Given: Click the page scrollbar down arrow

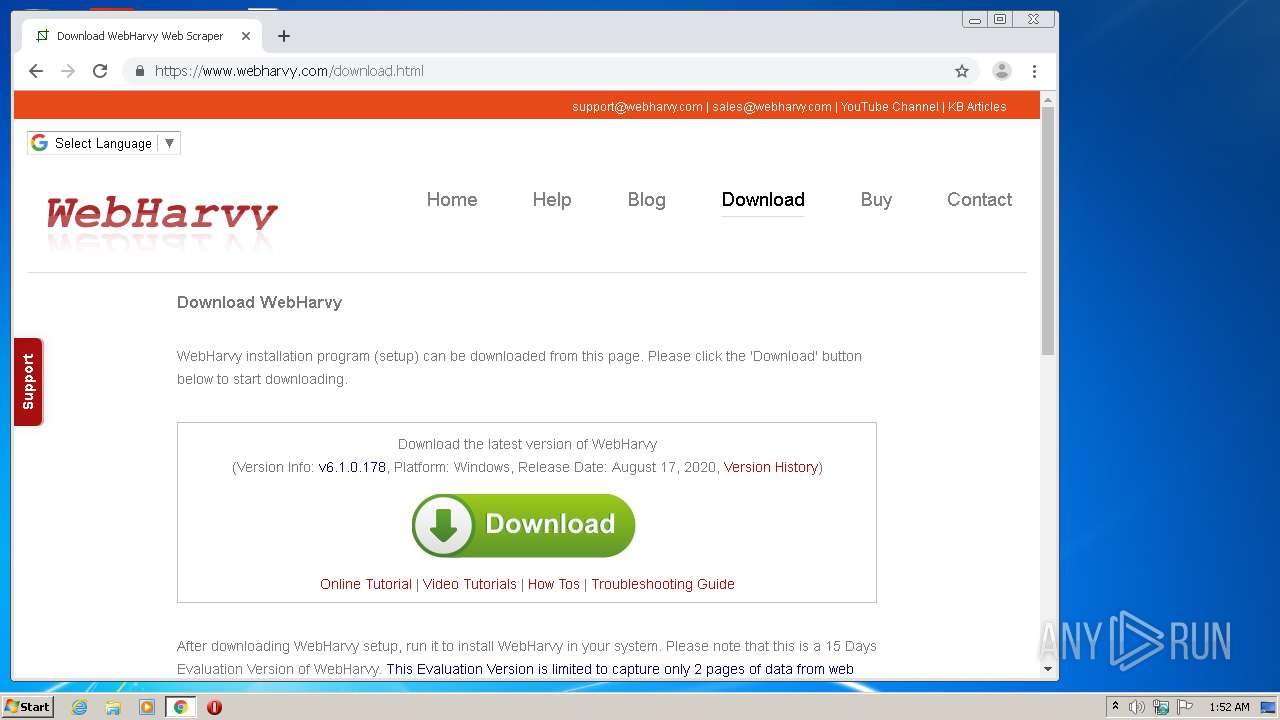Looking at the screenshot, I should (x=1048, y=669).
